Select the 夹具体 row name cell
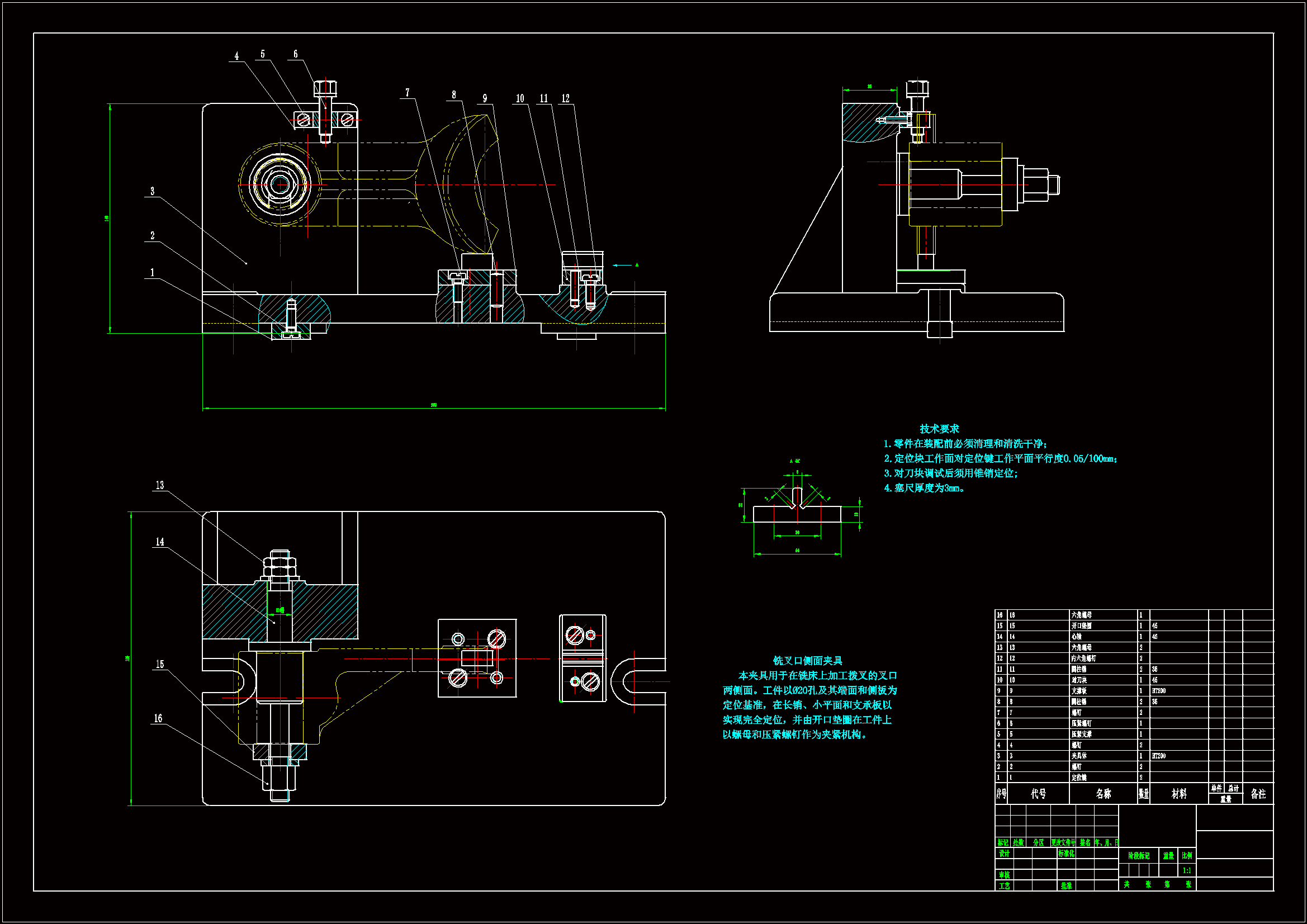1307x924 pixels. [1079, 756]
